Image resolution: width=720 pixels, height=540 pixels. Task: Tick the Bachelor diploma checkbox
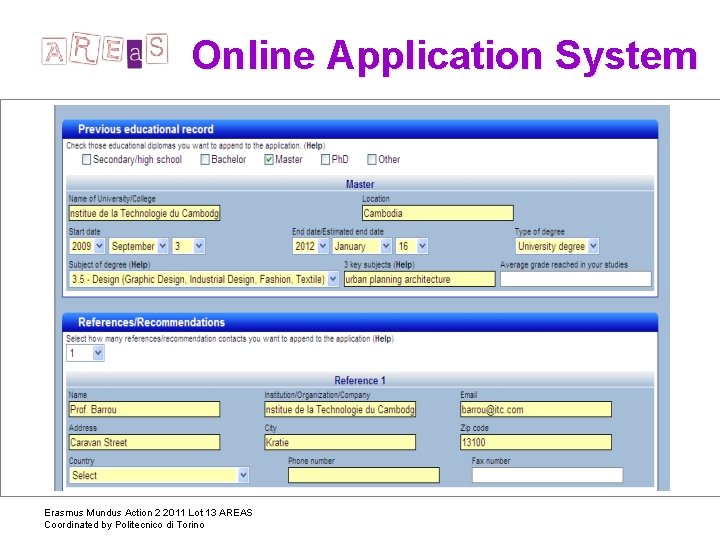click(x=205, y=159)
